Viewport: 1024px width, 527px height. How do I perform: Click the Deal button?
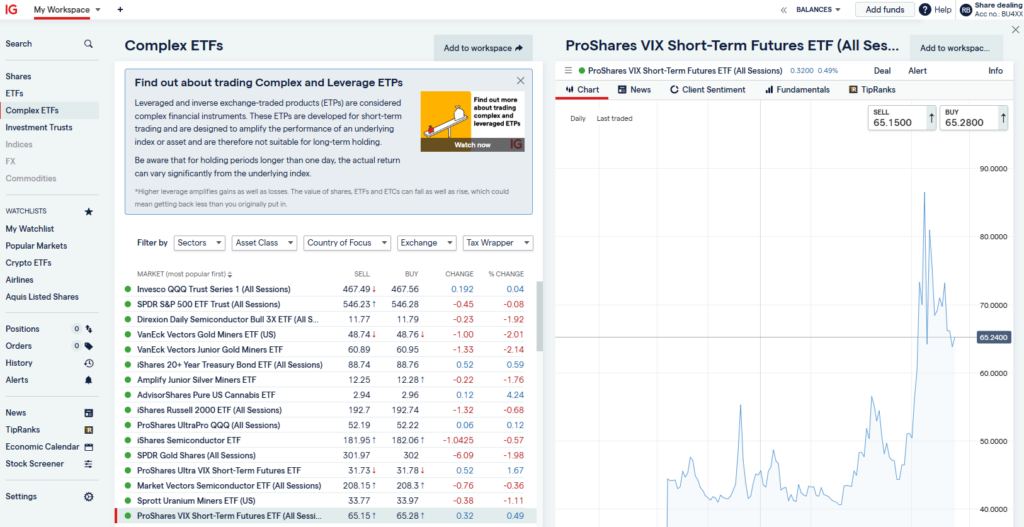click(882, 71)
